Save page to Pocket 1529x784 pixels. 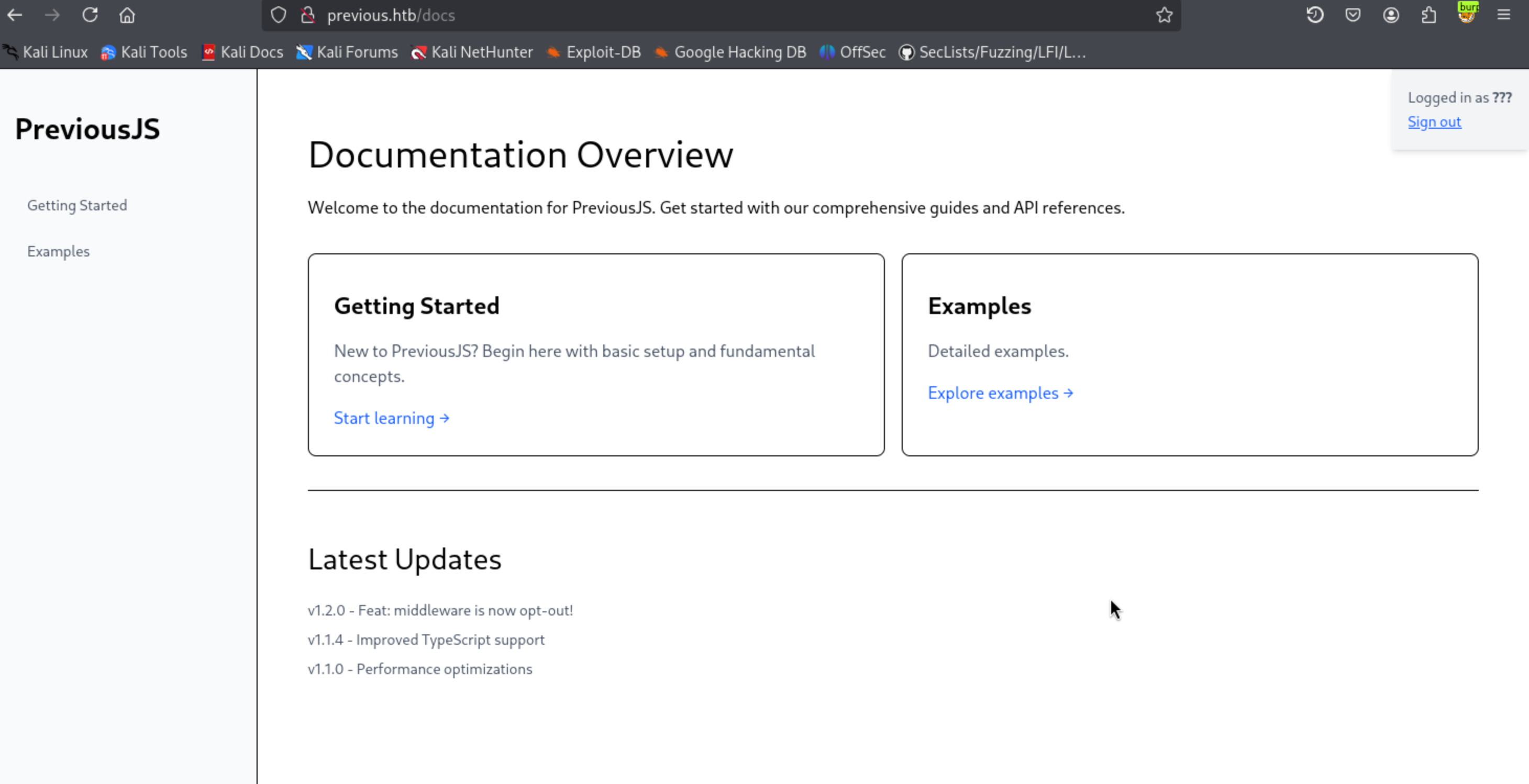pos(1353,15)
